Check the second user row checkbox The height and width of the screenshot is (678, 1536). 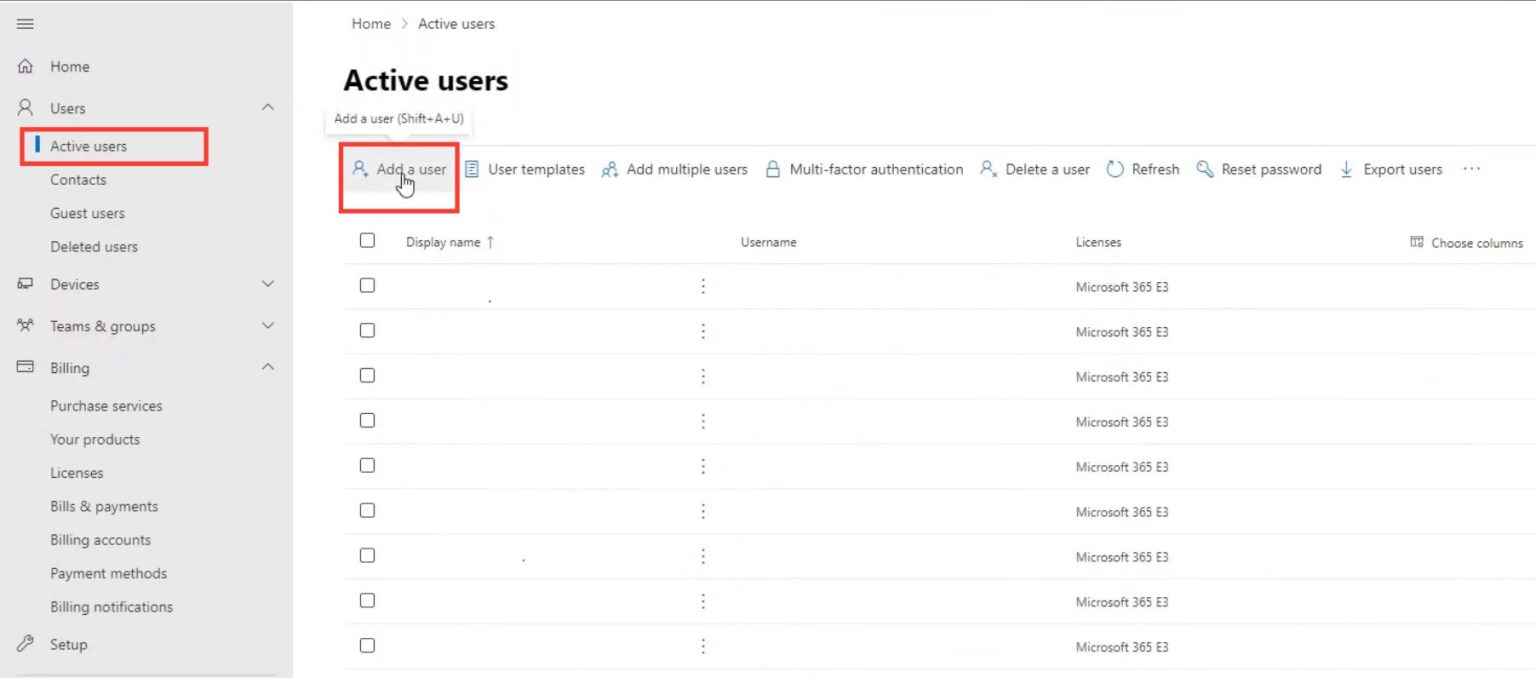[x=367, y=330]
